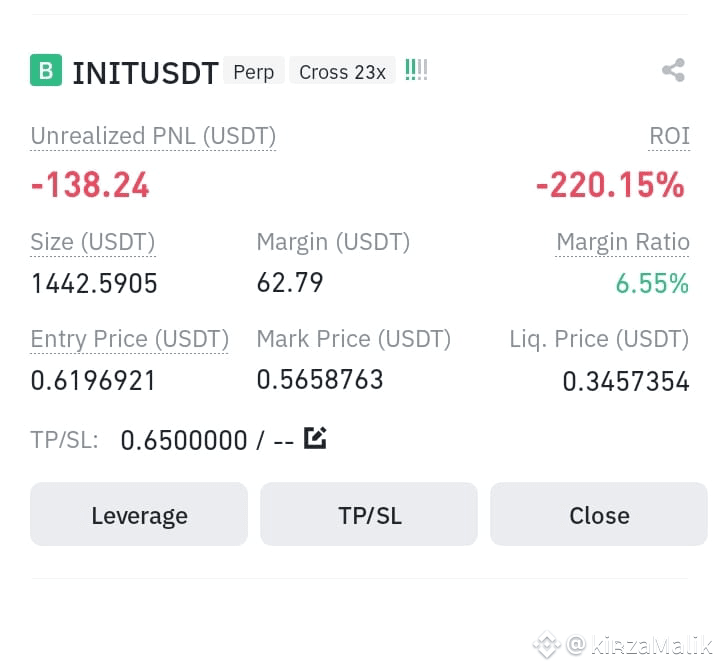Open the TP/SL edit pencil icon
This screenshot has height=670, width=720.
pos(315,438)
